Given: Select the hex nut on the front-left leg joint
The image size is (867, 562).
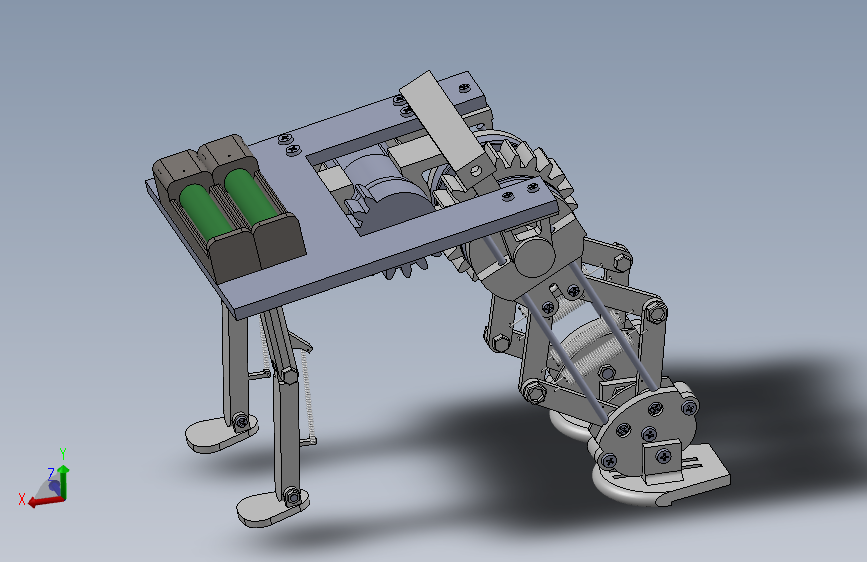Looking at the screenshot, I should pyautogui.click(x=288, y=375).
